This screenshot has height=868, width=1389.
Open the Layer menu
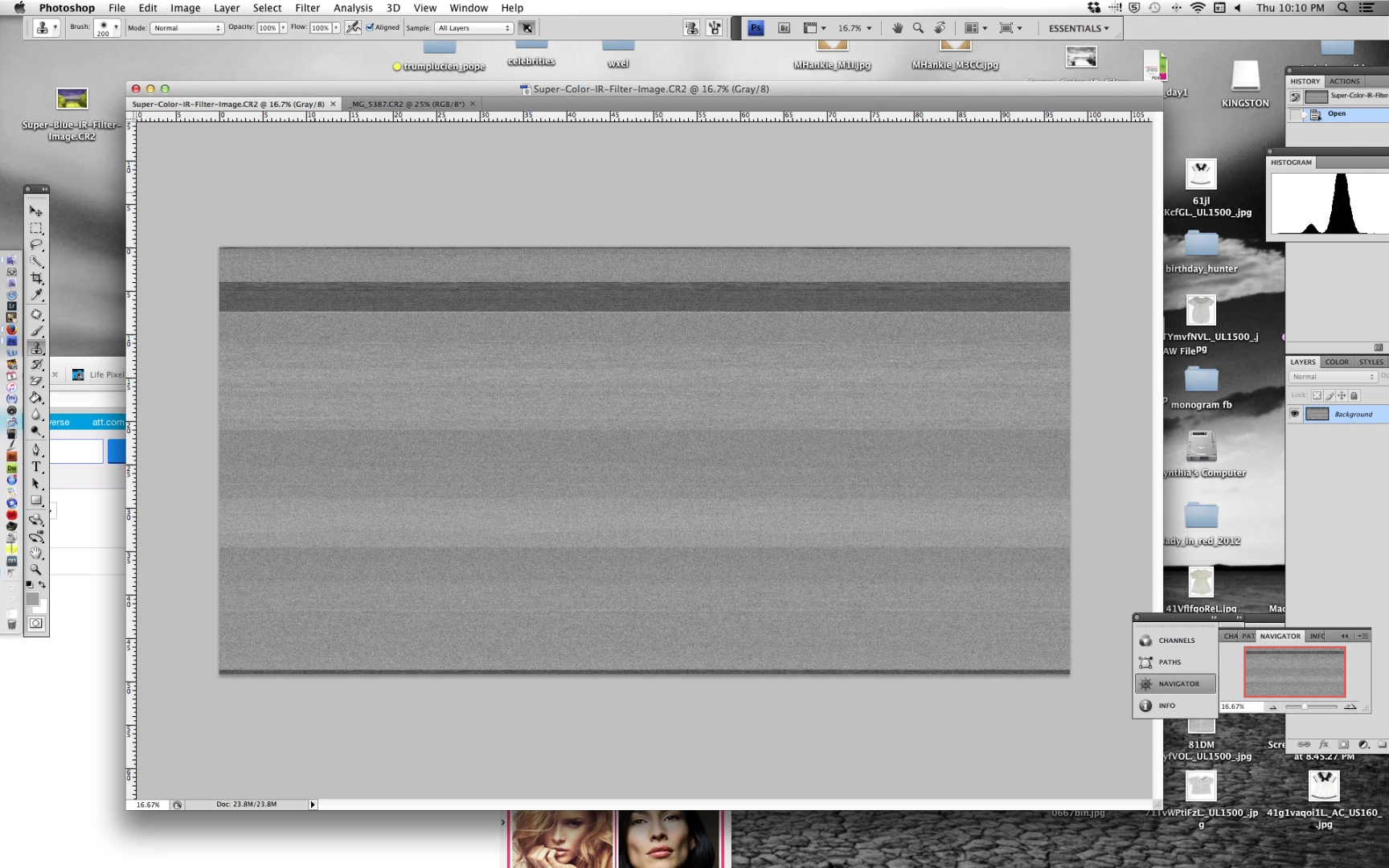[227, 8]
